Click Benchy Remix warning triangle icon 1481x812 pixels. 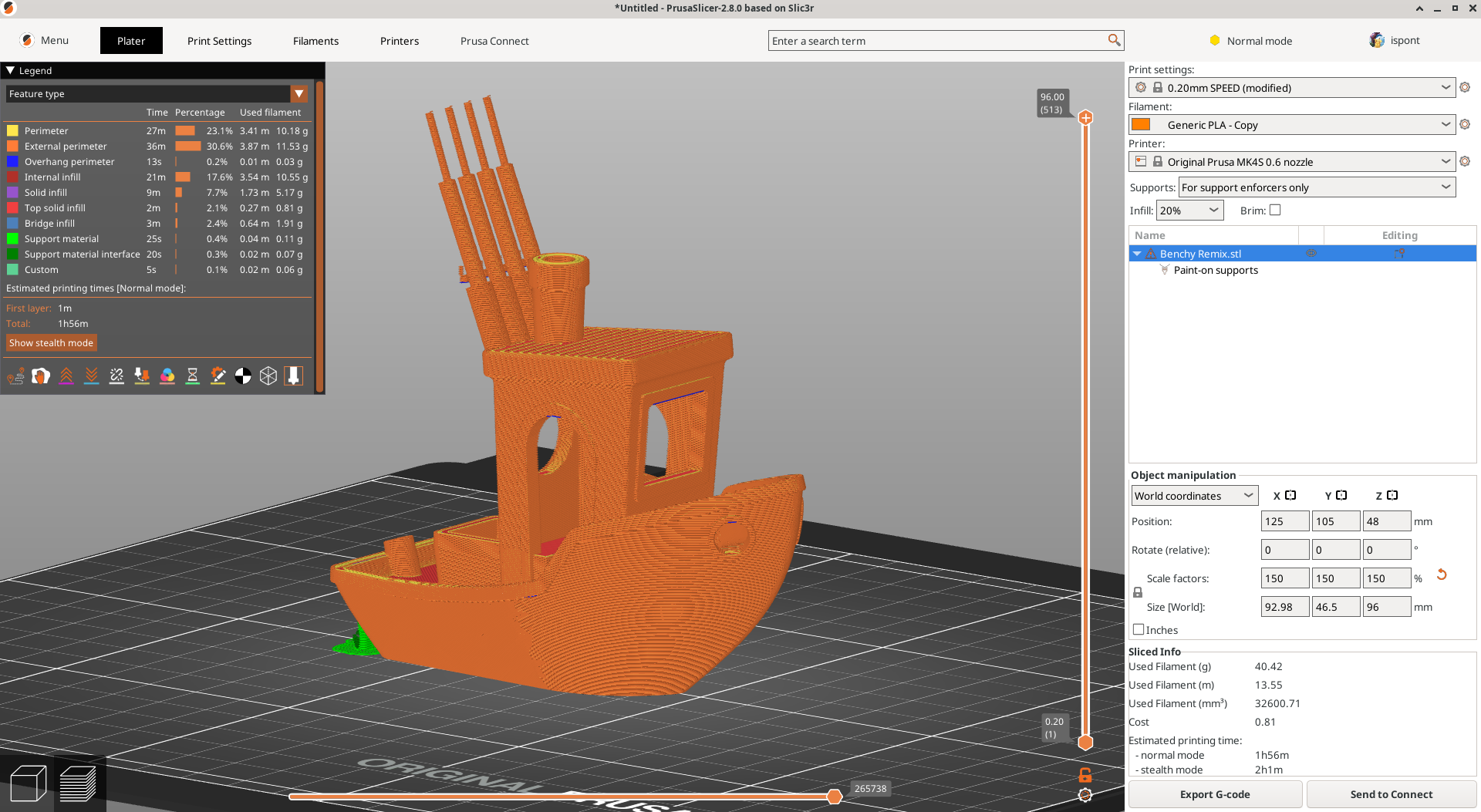pos(1151,254)
